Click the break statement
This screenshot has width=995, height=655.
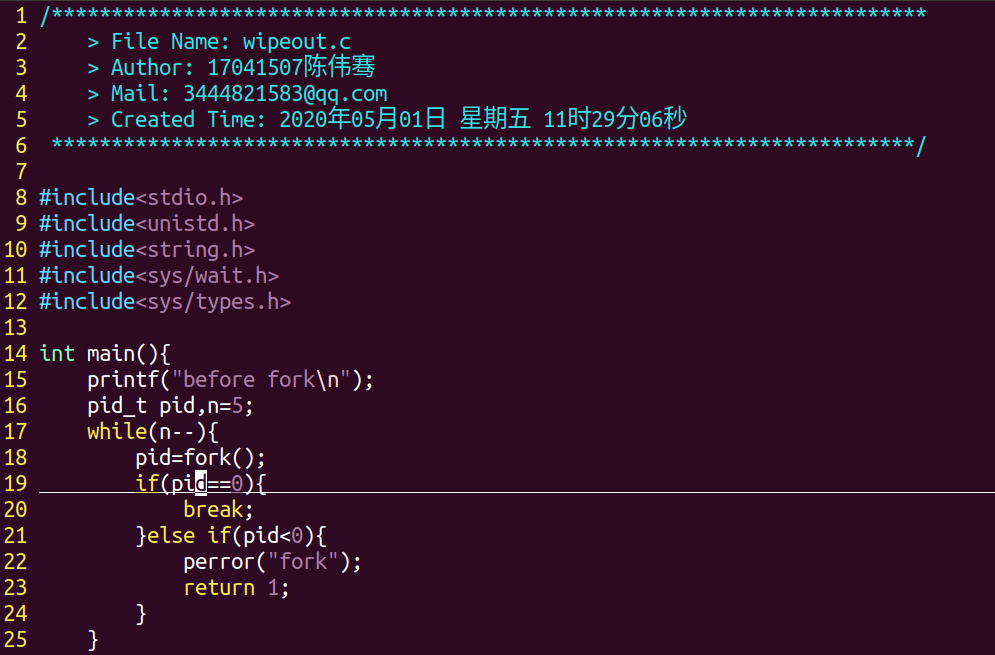pyautogui.click(x=212, y=510)
